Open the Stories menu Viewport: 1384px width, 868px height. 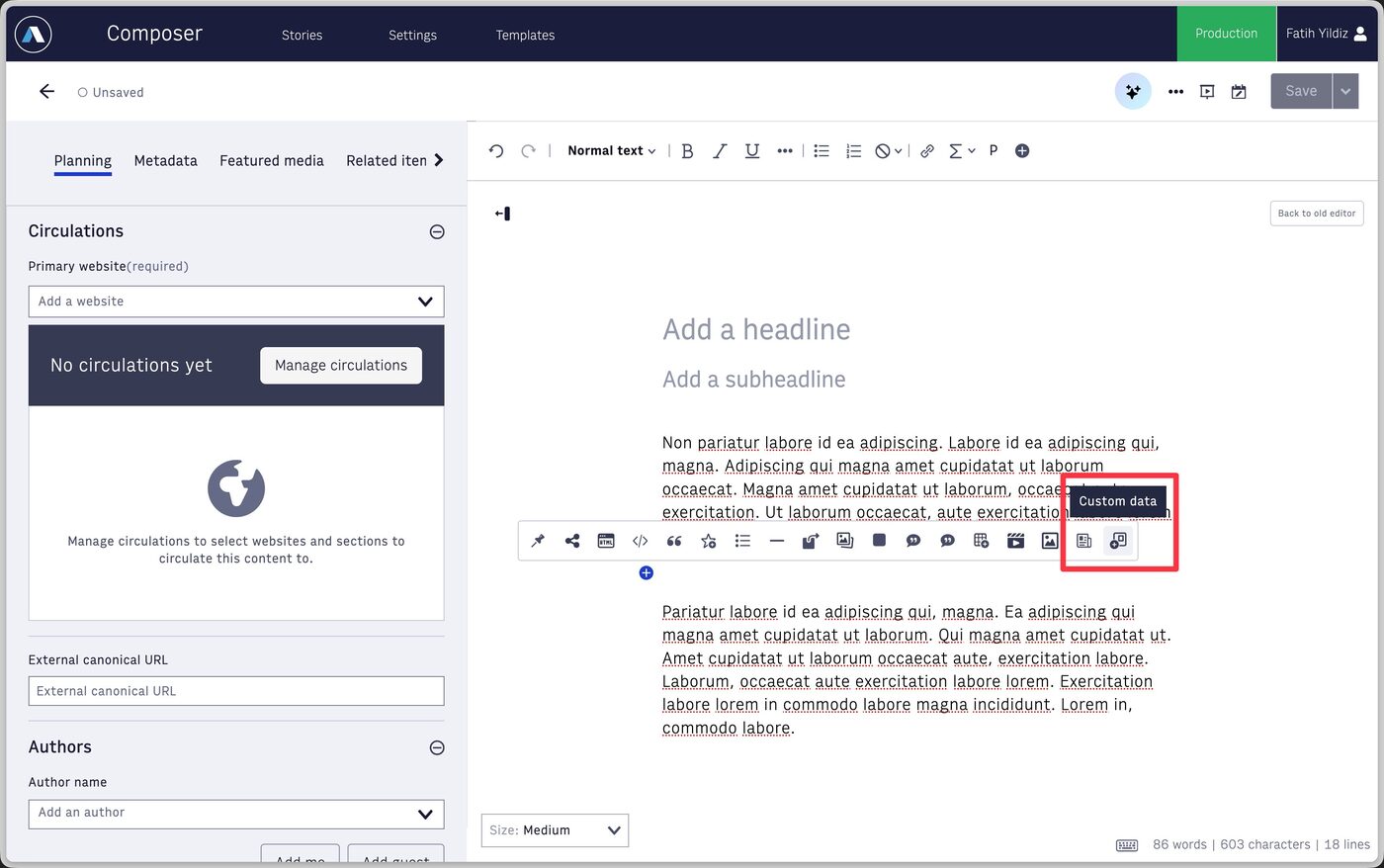(302, 35)
